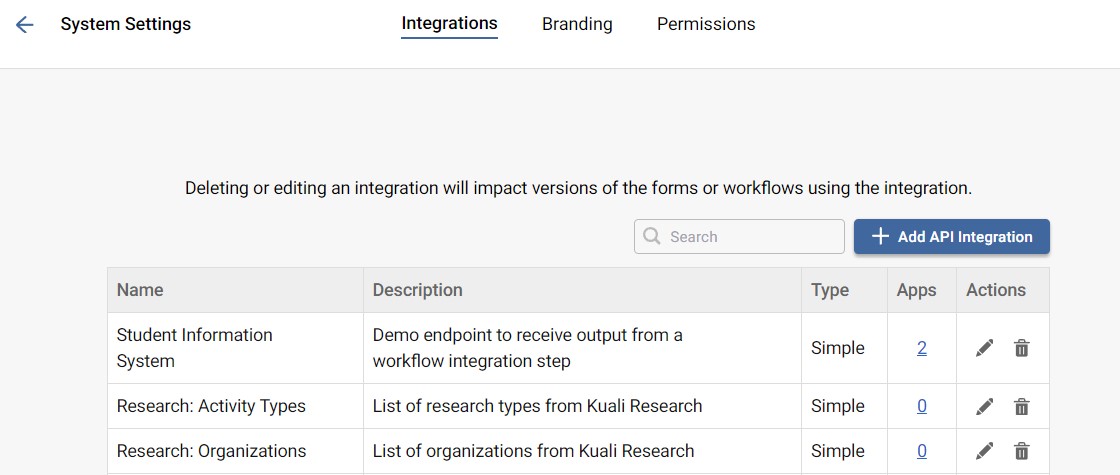
Task: Go to the Permissions tab
Action: click(x=706, y=24)
